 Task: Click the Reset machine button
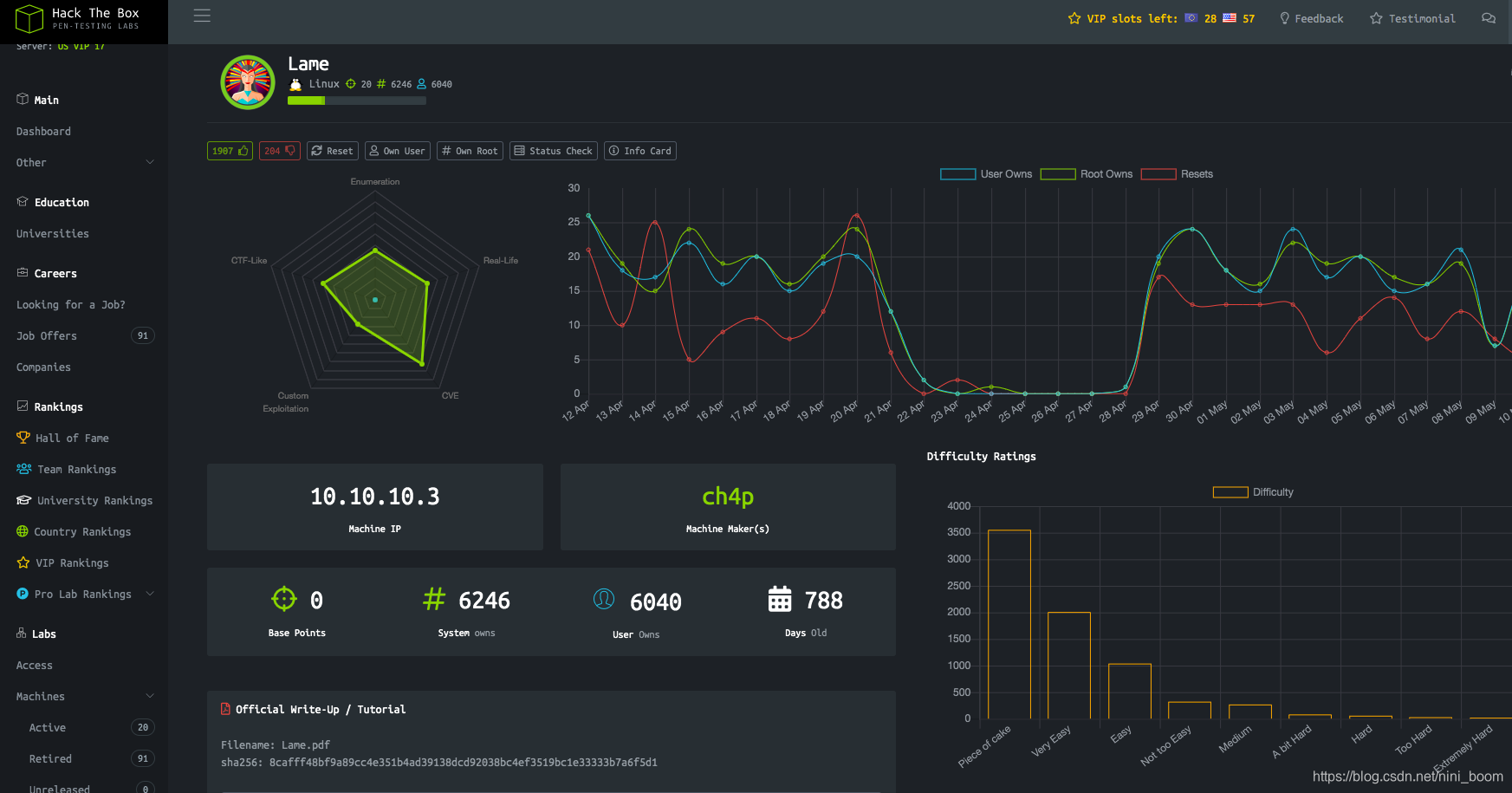(333, 151)
